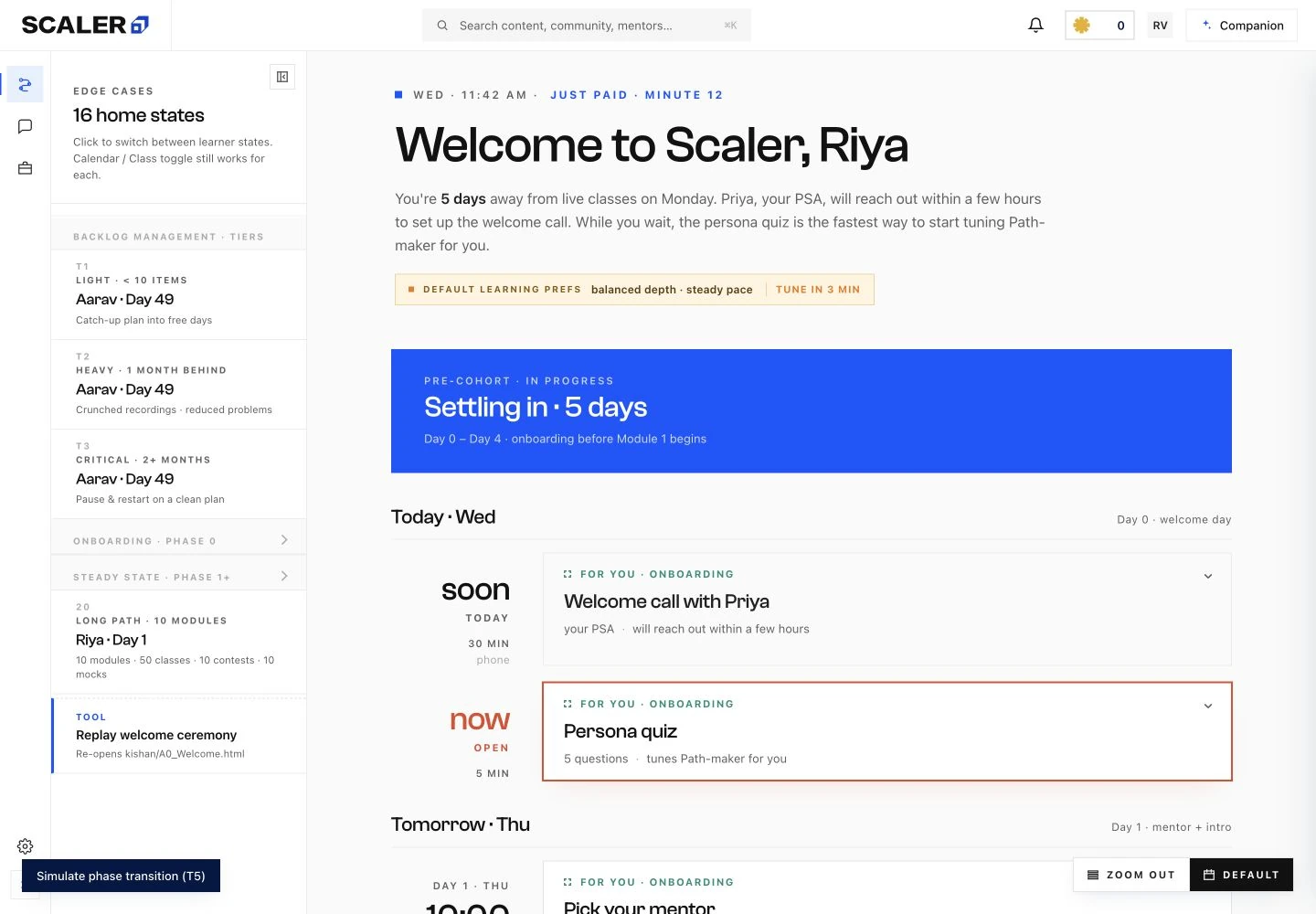This screenshot has width=1316, height=914.
Task: Open the Companion assistant button
Action: [1241, 26]
